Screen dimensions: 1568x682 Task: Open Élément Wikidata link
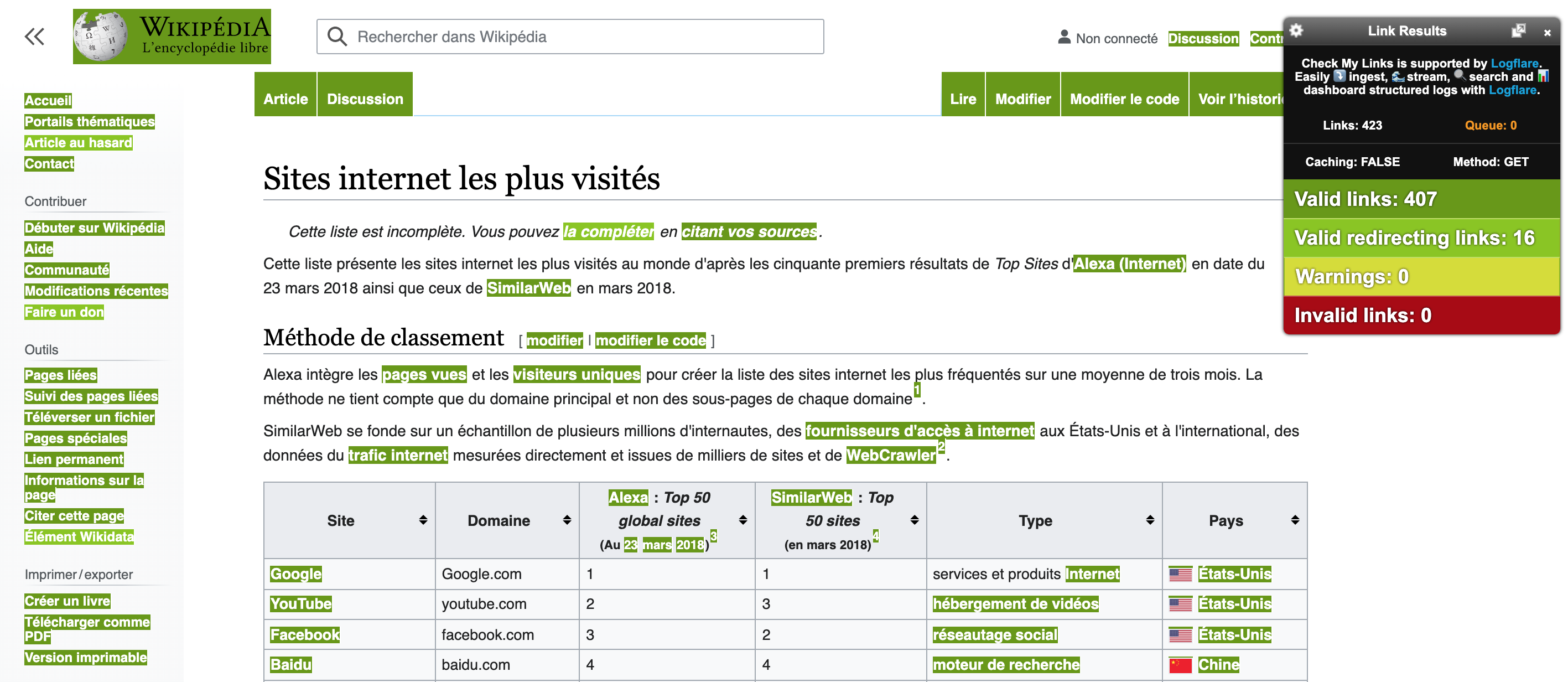[79, 536]
